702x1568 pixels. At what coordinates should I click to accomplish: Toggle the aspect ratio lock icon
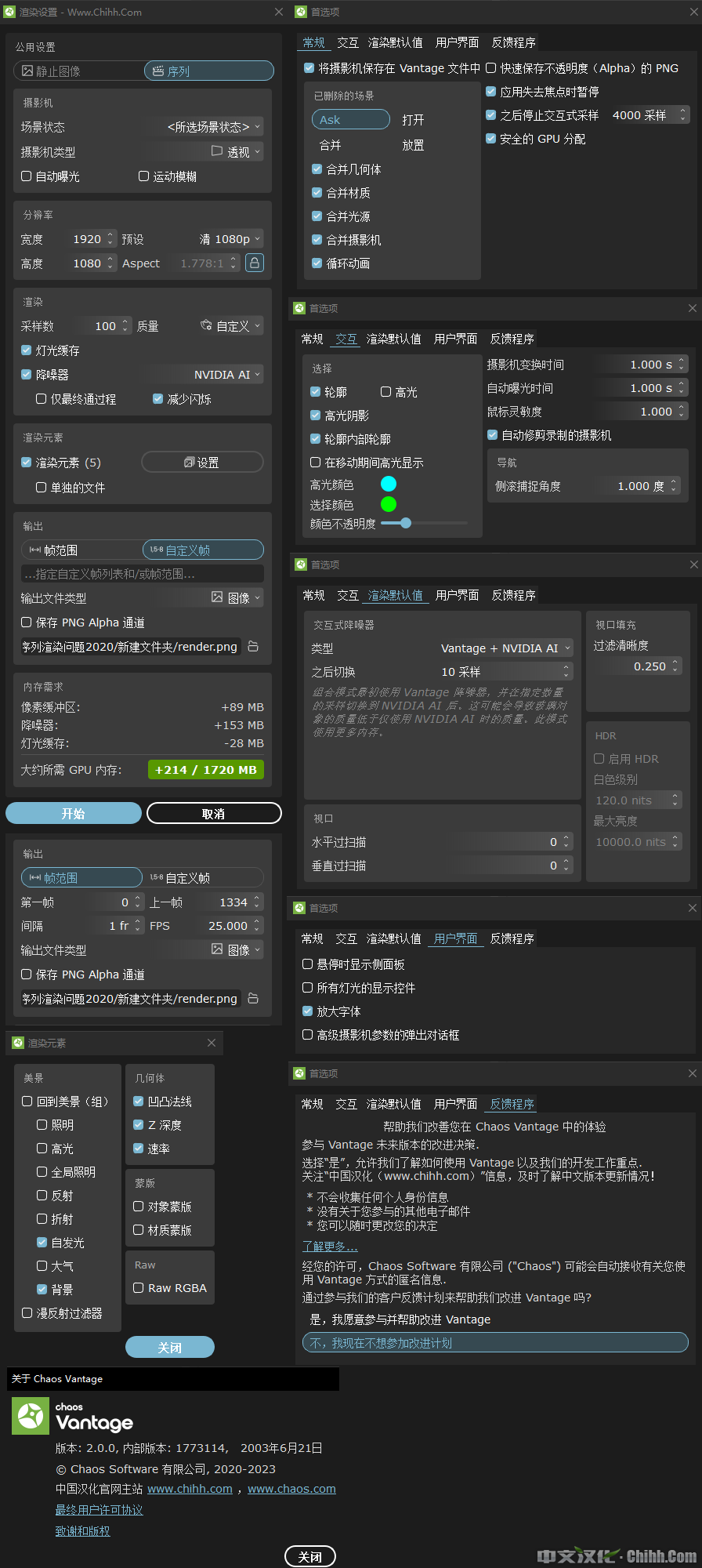[255, 263]
